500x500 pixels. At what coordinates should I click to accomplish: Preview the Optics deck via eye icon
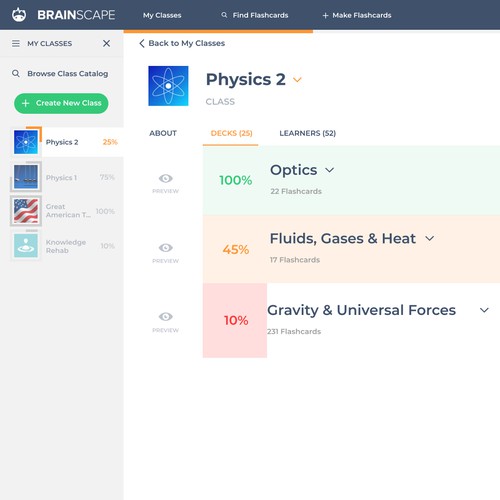coord(166,178)
